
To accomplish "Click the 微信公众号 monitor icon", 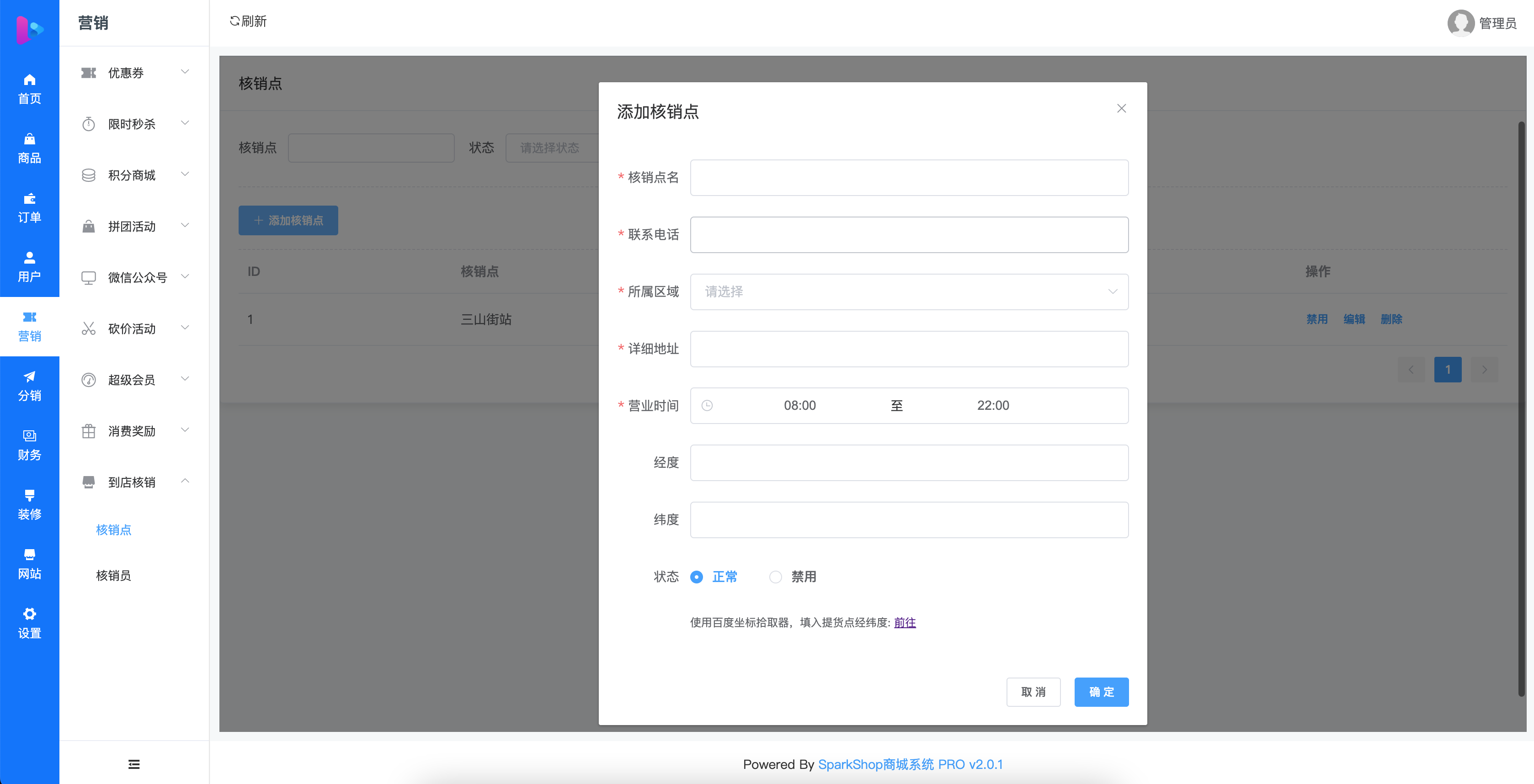I will click(x=89, y=277).
